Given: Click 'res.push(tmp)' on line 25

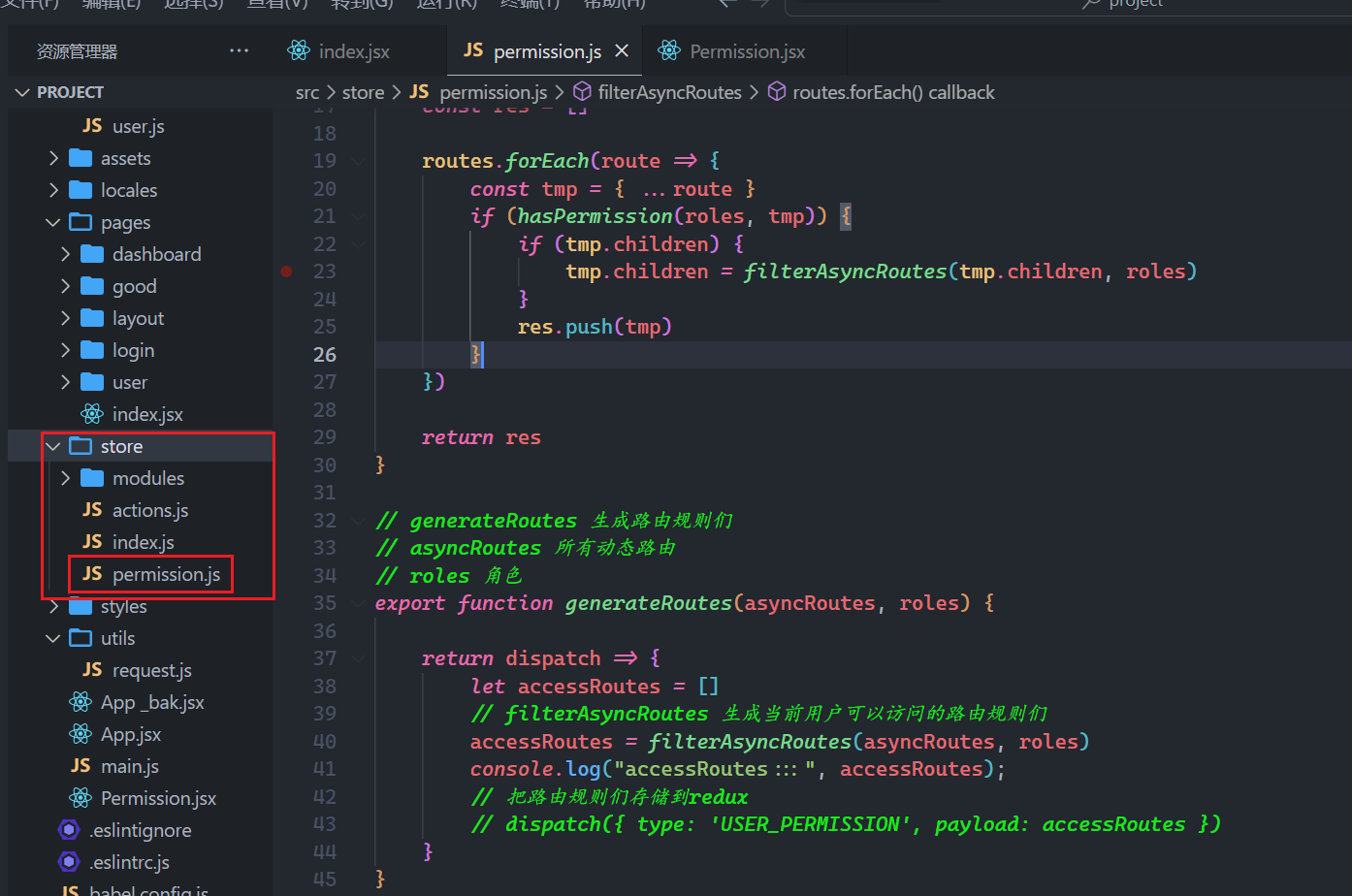Looking at the screenshot, I should [x=595, y=327].
